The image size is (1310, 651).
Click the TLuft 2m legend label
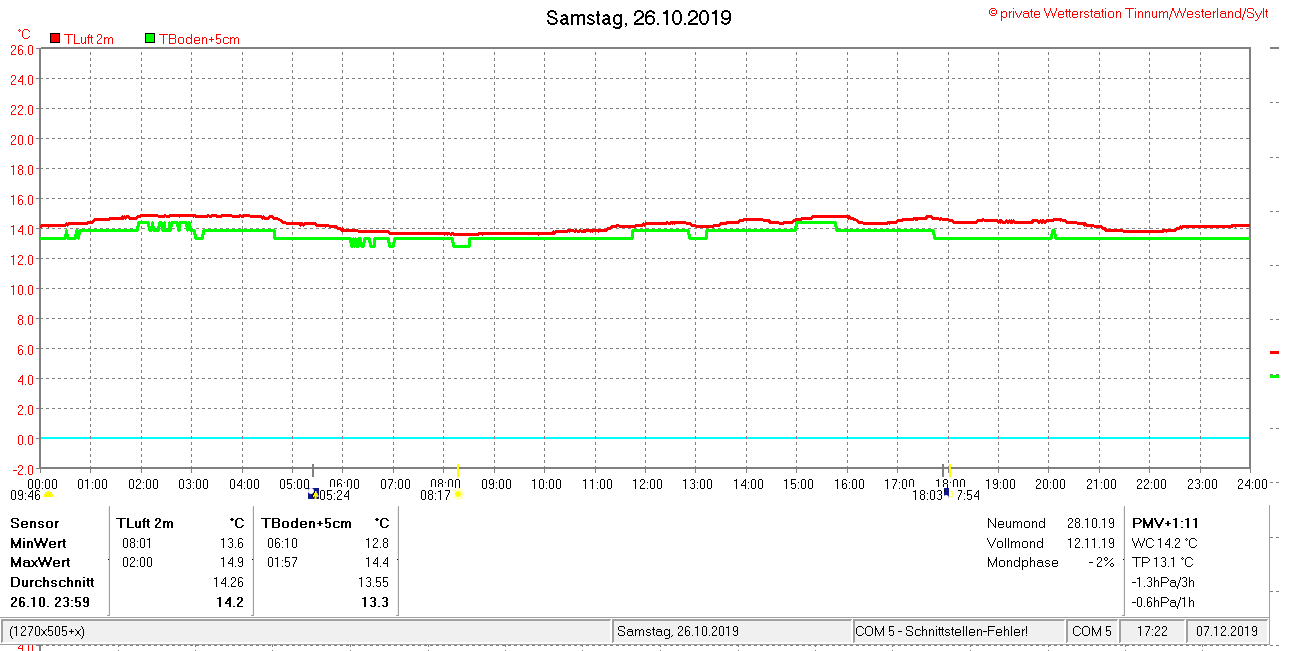(x=89, y=39)
